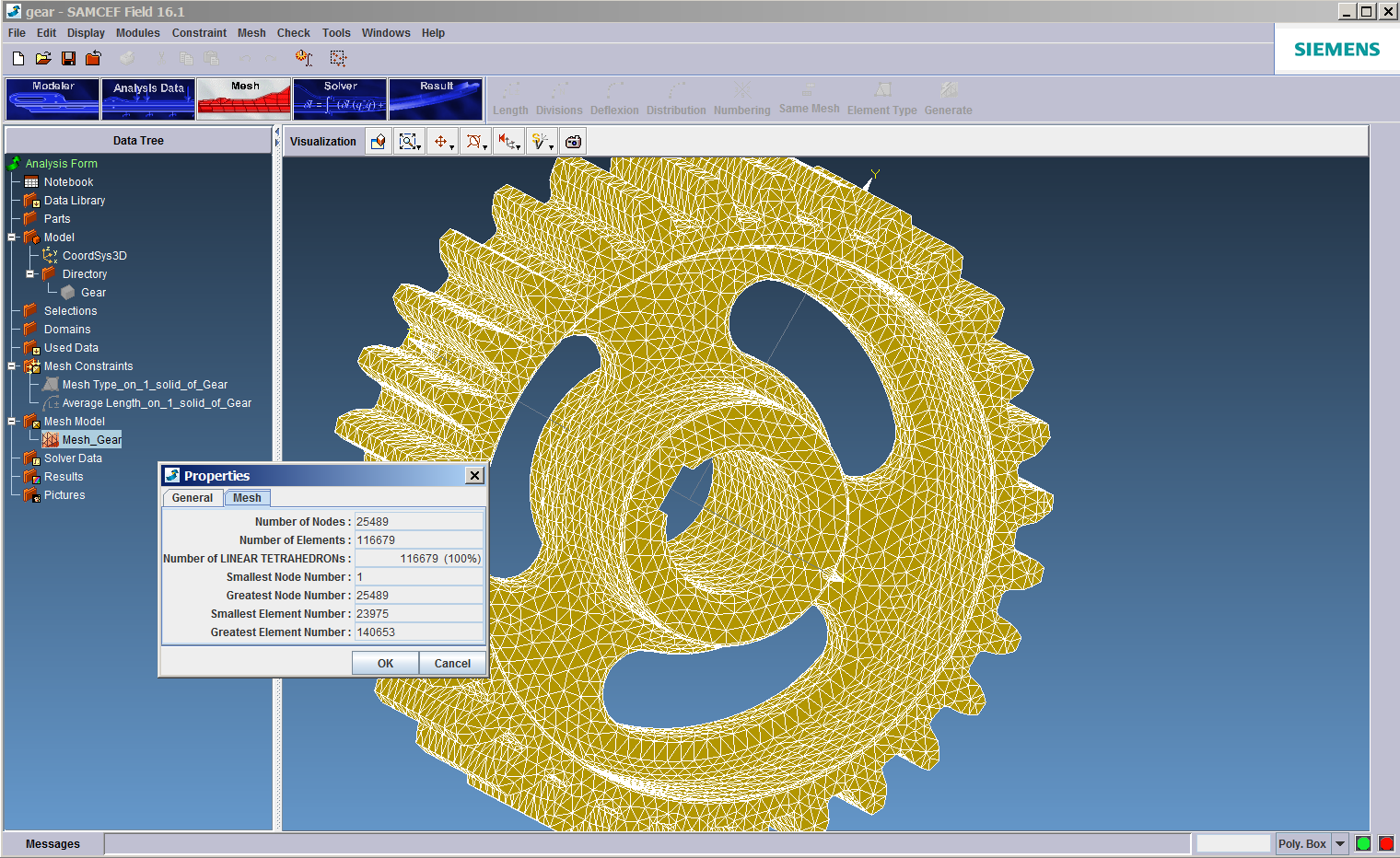Collapse the Model tree node

12,238
